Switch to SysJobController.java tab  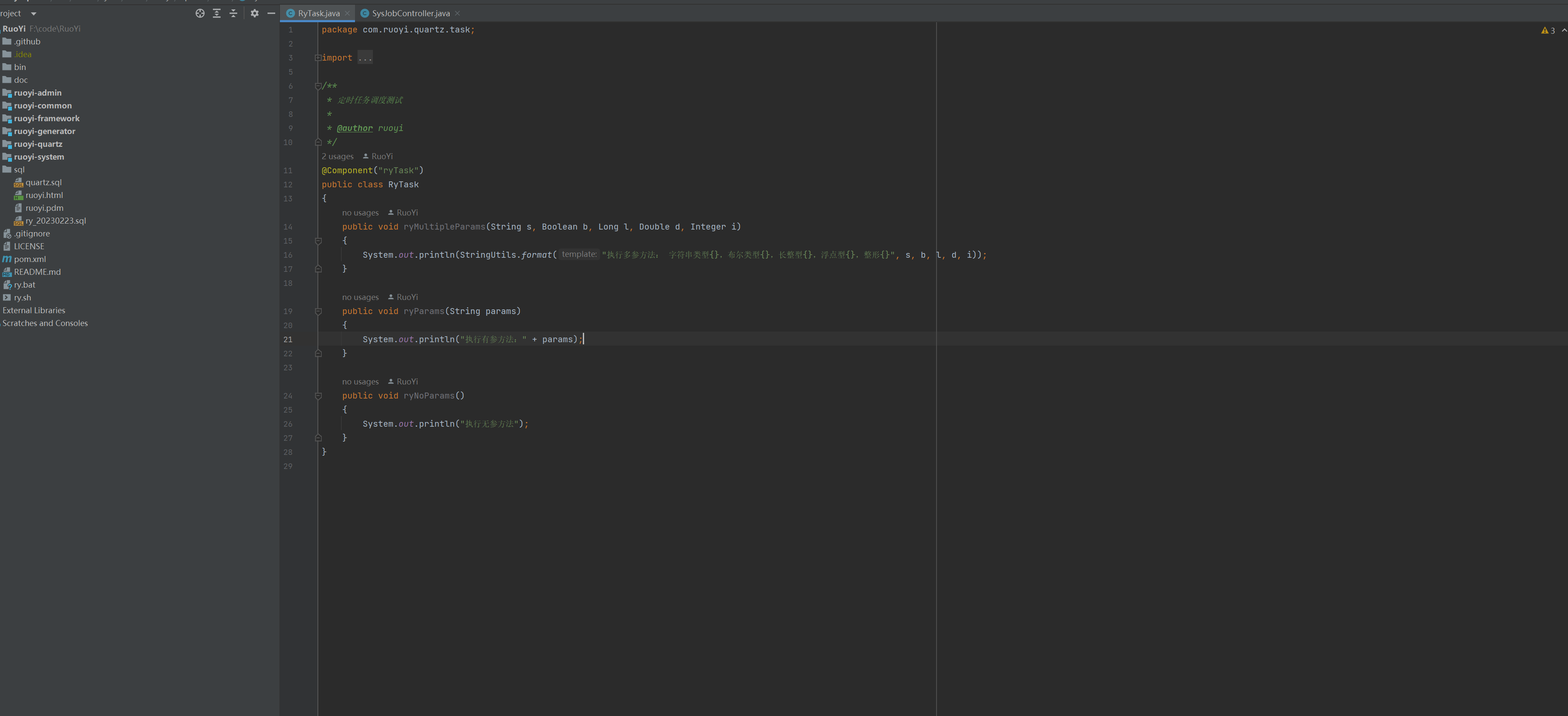(411, 13)
